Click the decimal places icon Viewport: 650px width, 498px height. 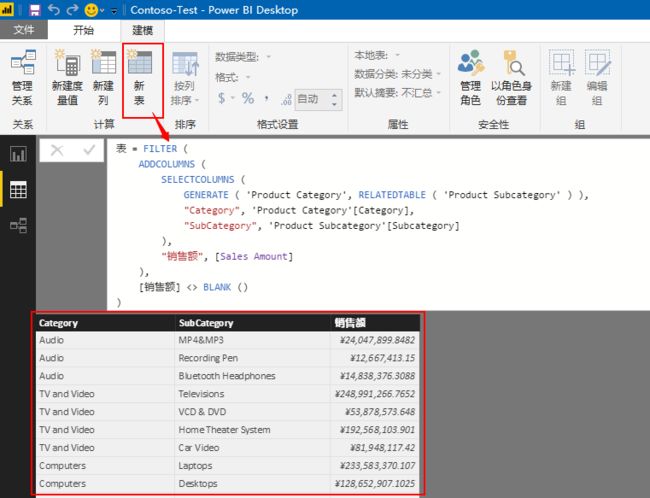[x=286, y=100]
